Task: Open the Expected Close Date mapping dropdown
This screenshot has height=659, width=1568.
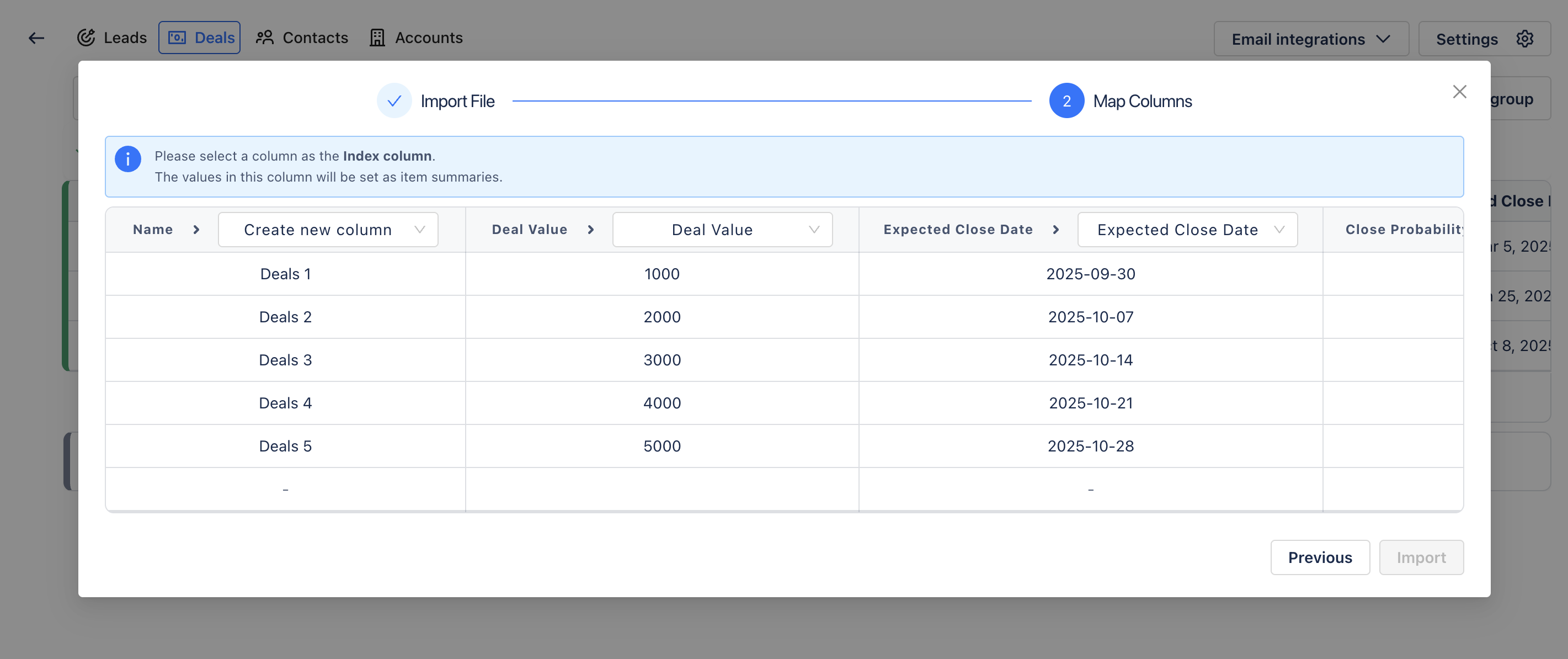Action: 1187,230
